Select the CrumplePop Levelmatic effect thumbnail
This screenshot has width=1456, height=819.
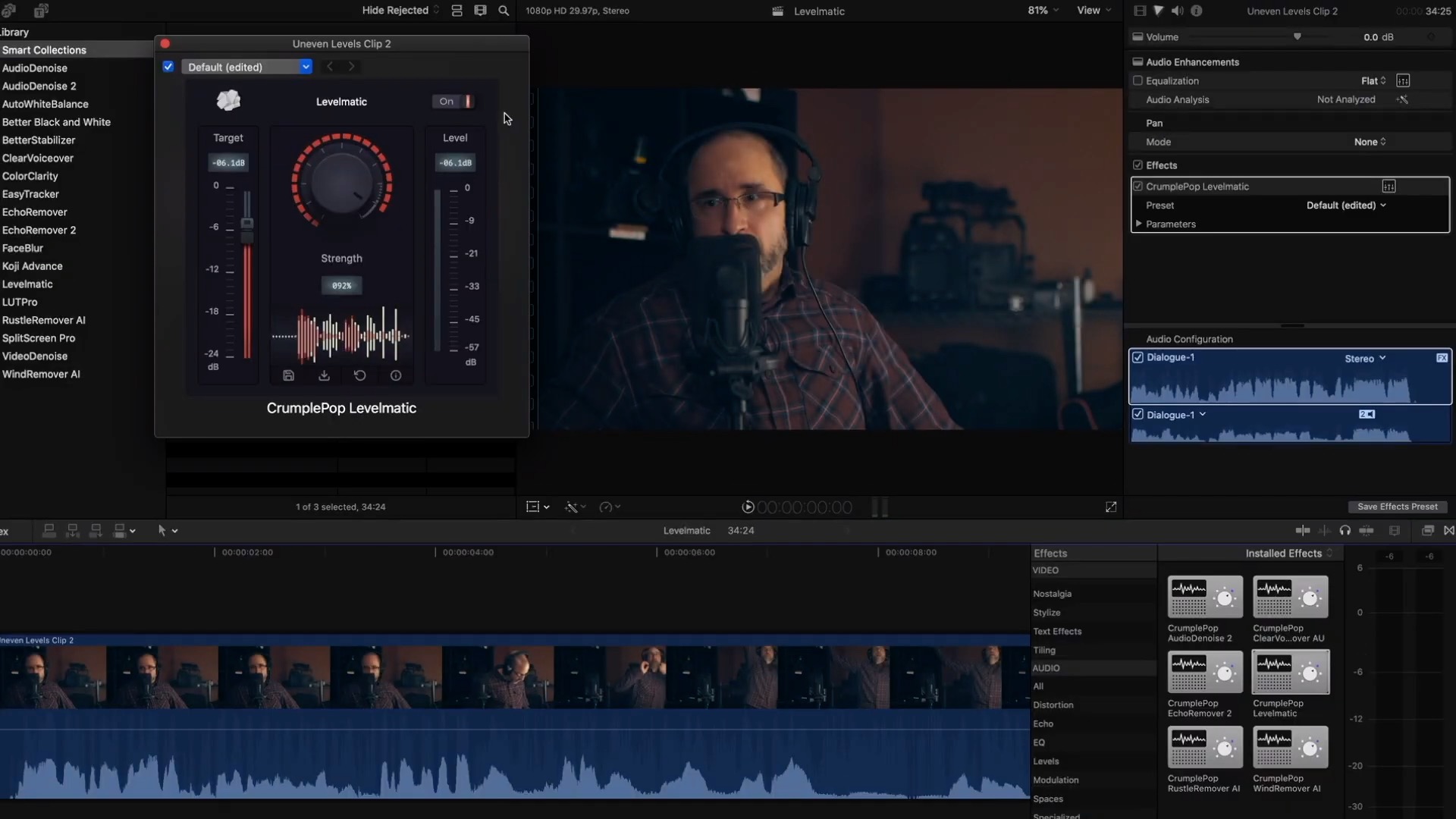click(x=1291, y=672)
